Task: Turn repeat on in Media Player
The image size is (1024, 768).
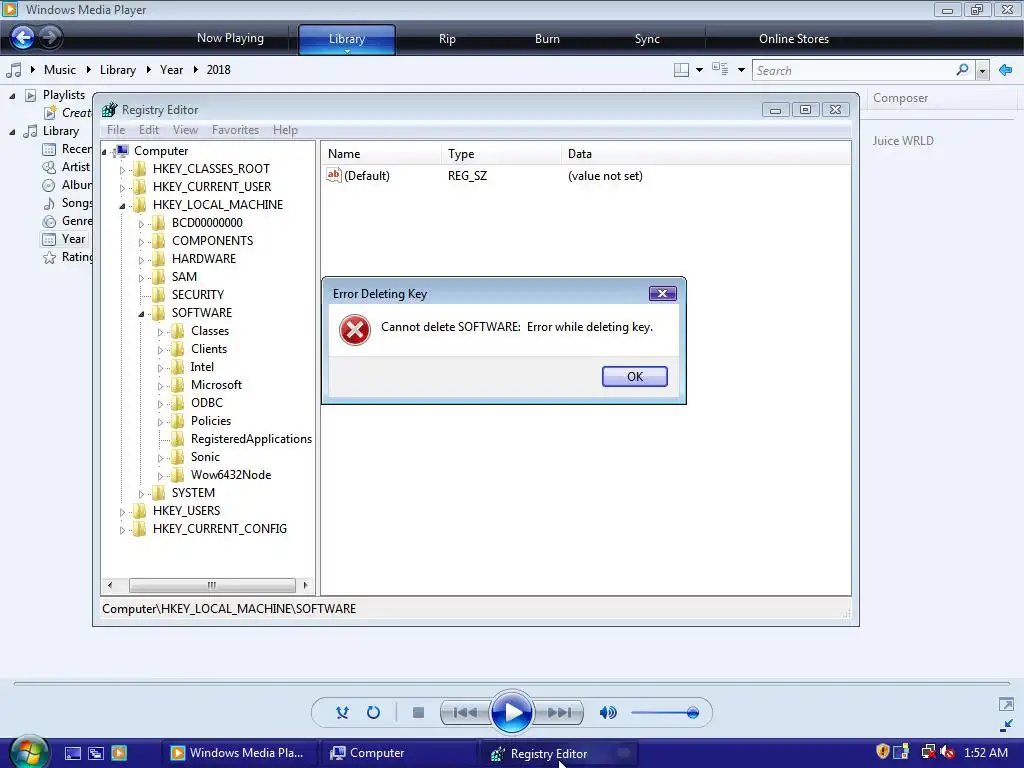Action: tap(373, 712)
